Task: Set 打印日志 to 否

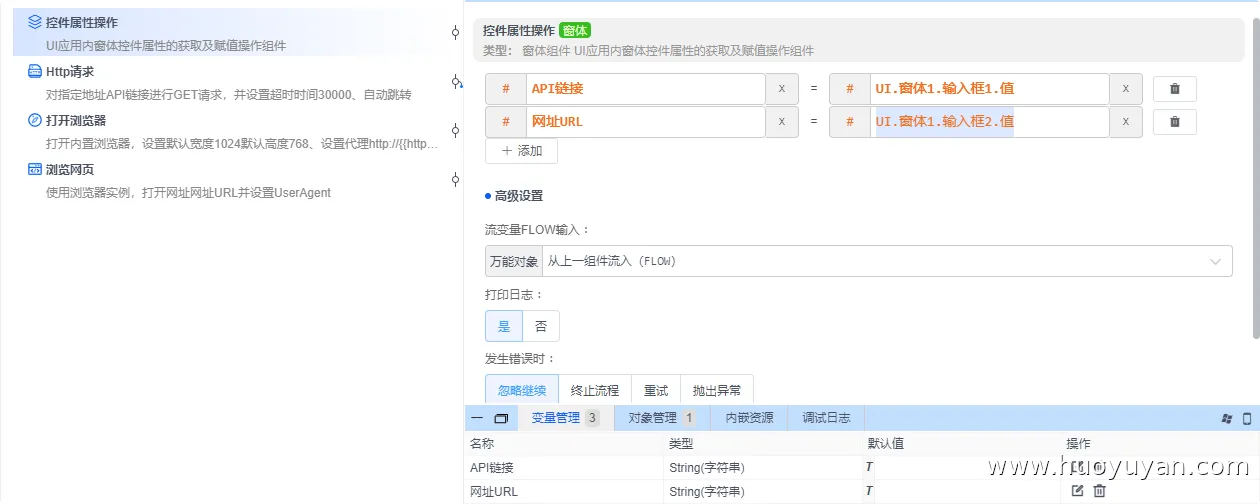Action: [541, 326]
